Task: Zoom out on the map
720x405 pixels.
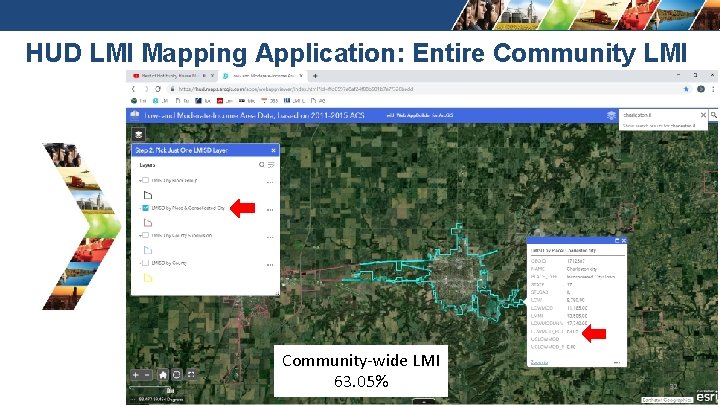Action: pyautogui.click(x=147, y=375)
